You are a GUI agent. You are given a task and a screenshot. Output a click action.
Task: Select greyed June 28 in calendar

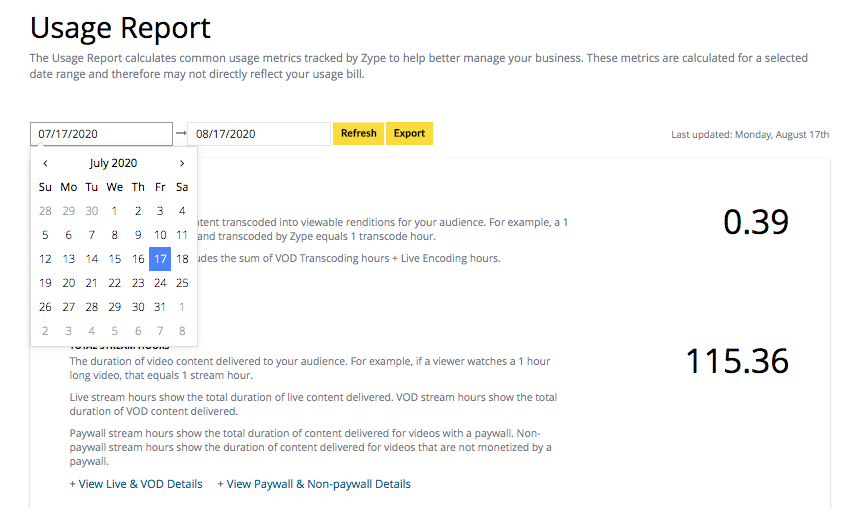pyautogui.click(x=45, y=211)
